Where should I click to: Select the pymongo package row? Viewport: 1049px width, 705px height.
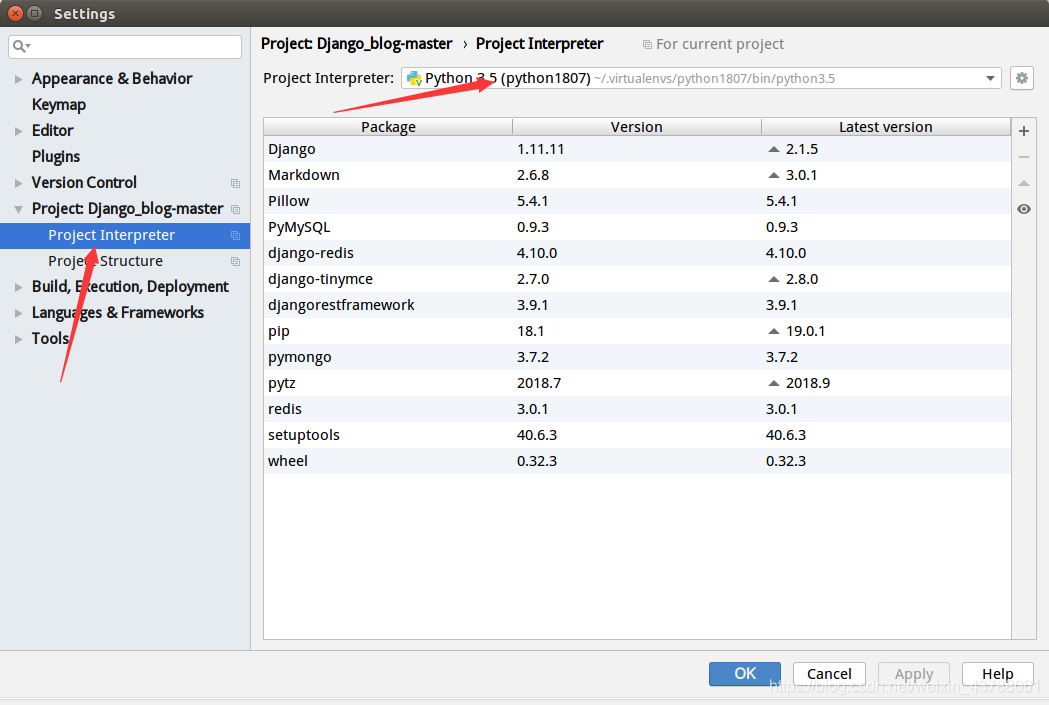637,357
